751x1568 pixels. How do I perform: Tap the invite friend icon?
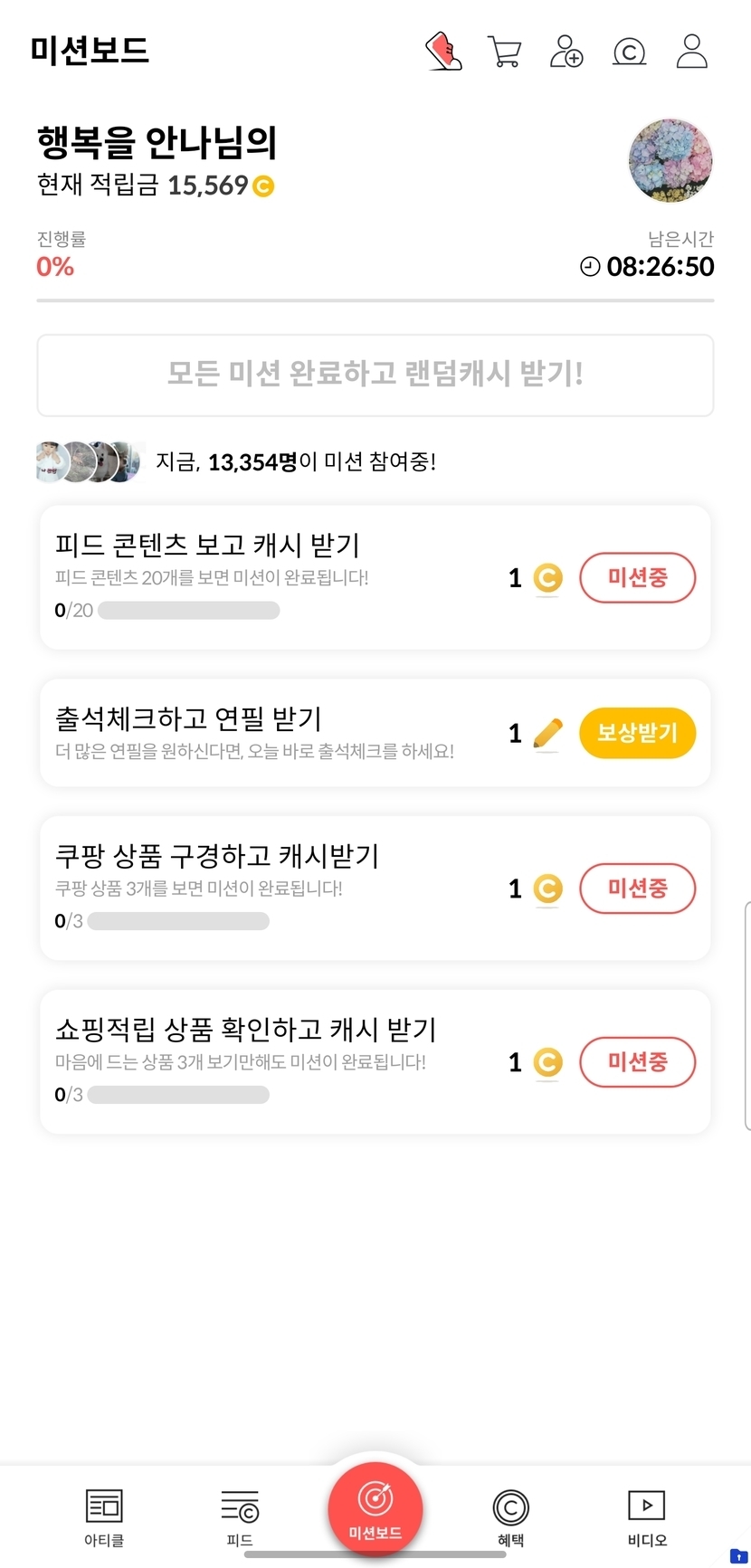[566, 51]
